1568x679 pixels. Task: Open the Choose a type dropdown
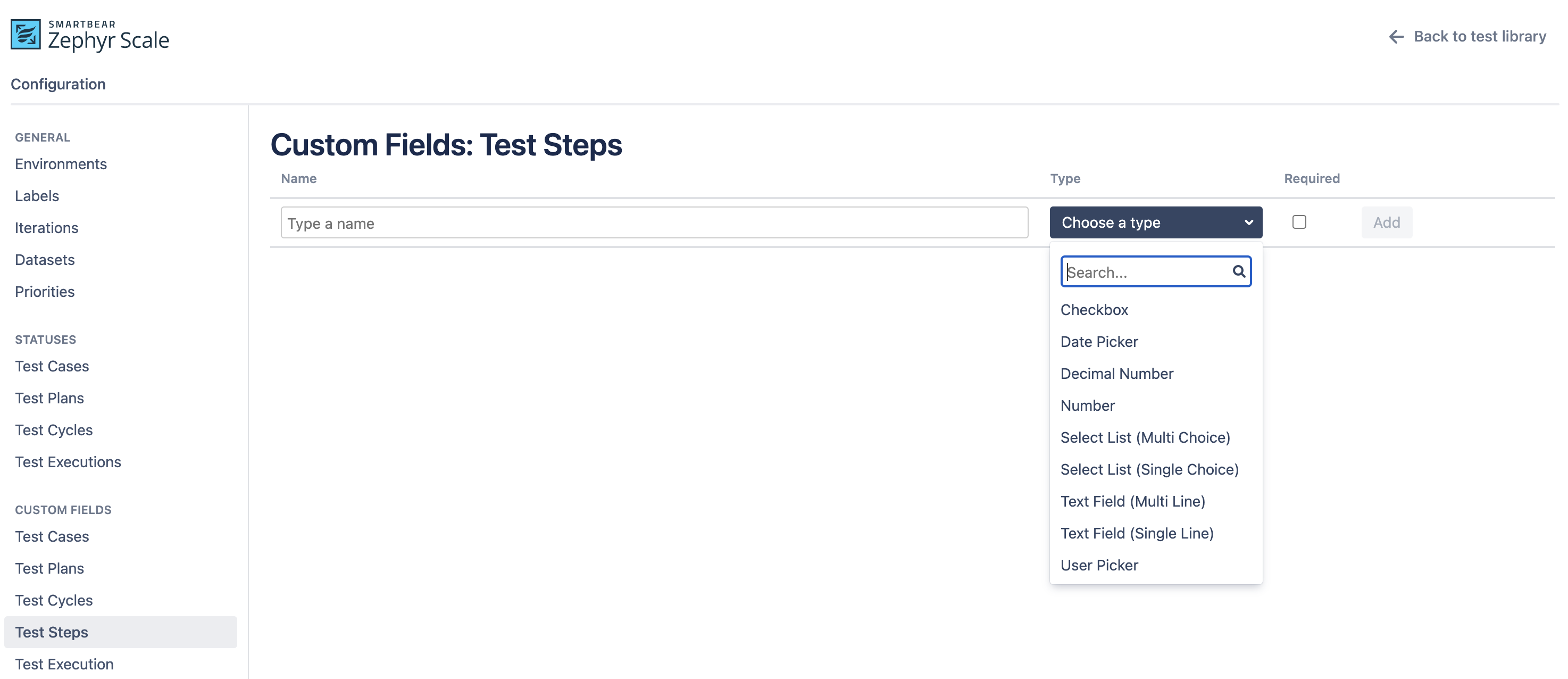pos(1155,222)
